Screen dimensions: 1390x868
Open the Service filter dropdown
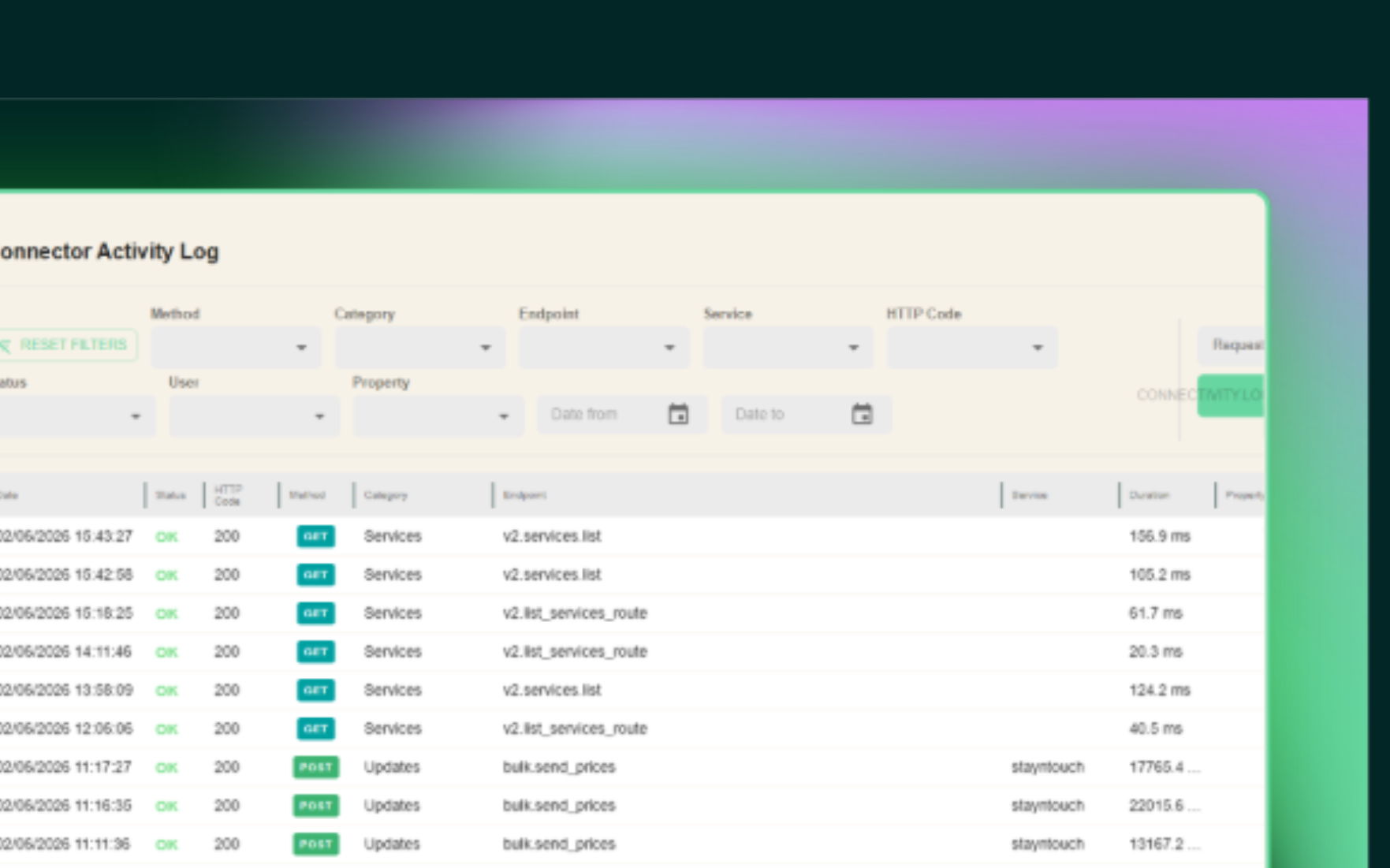pyautogui.click(x=788, y=348)
